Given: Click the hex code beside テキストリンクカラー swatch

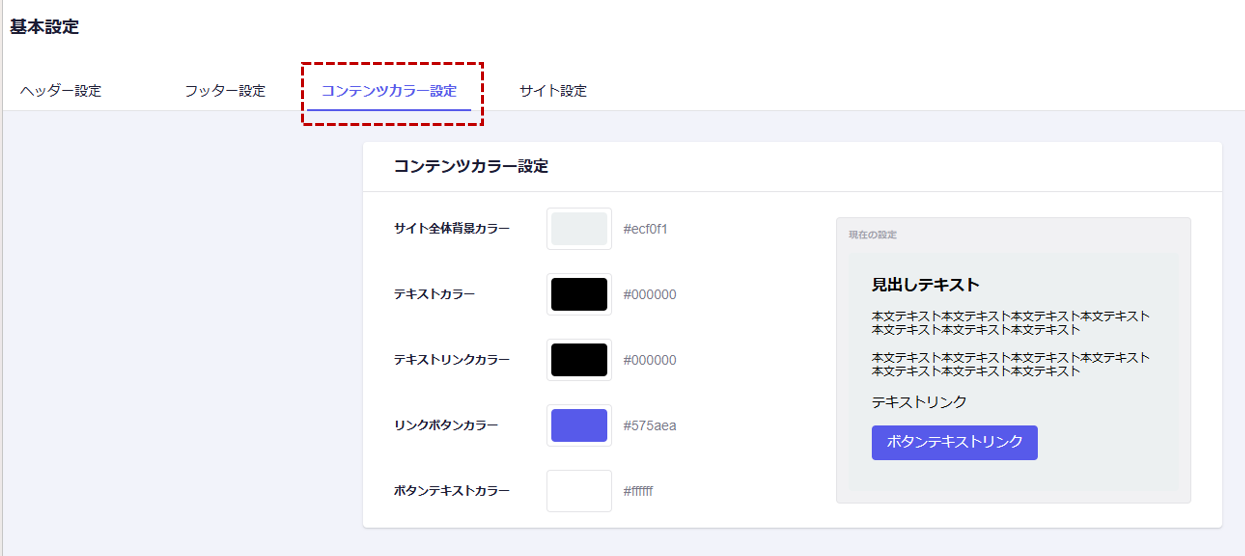Looking at the screenshot, I should (x=650, y=360).
